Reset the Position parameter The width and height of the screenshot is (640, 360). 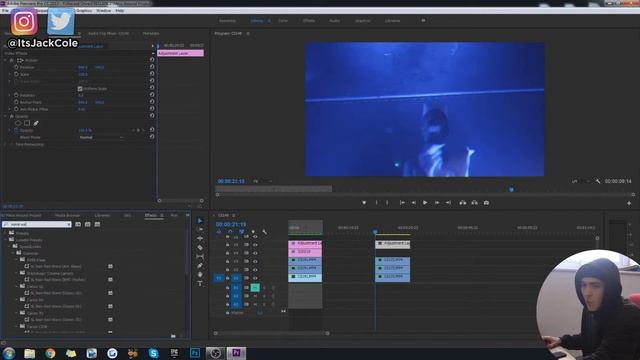[152, 67]
